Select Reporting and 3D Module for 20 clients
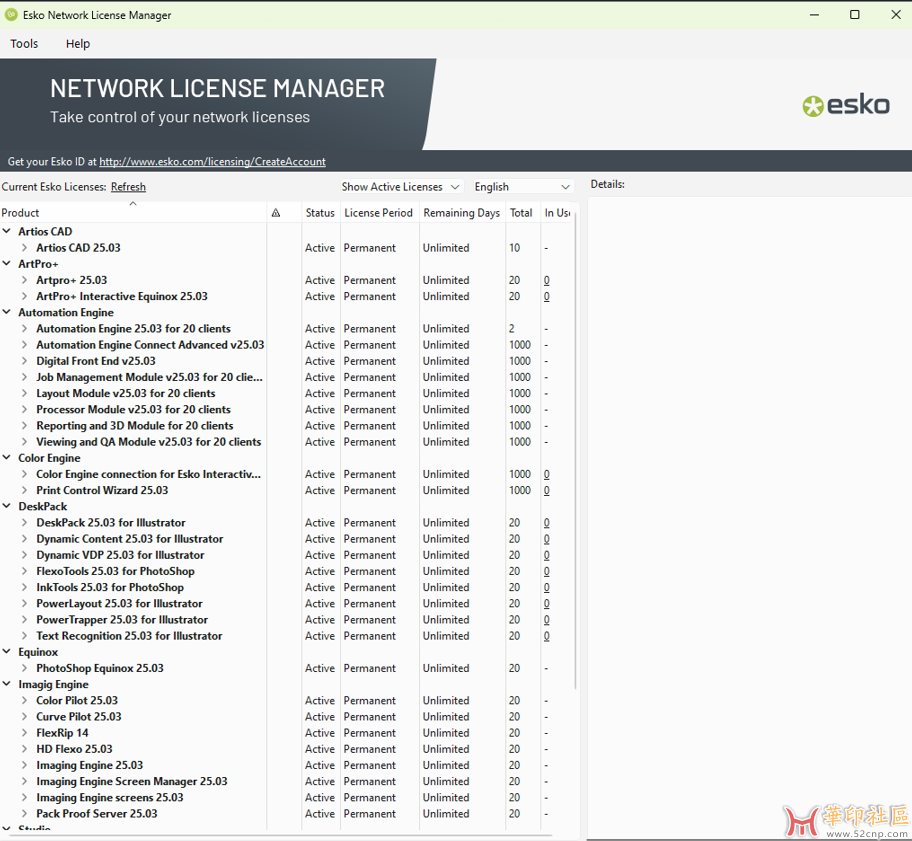 click(x=134, y=426)
